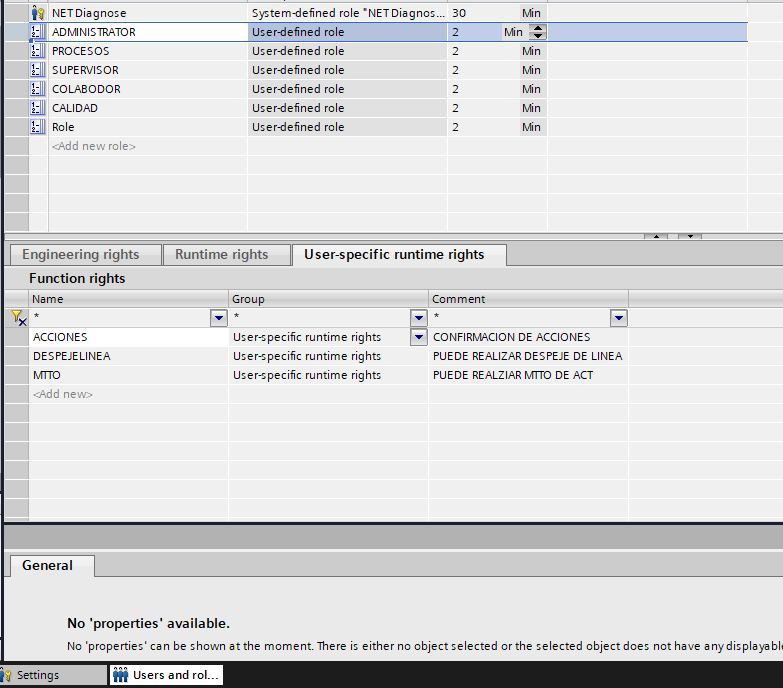Click 'Add new role' placeholder row
Screen dimensions: 783x688
pyautogui.click(x=94, y=146)
